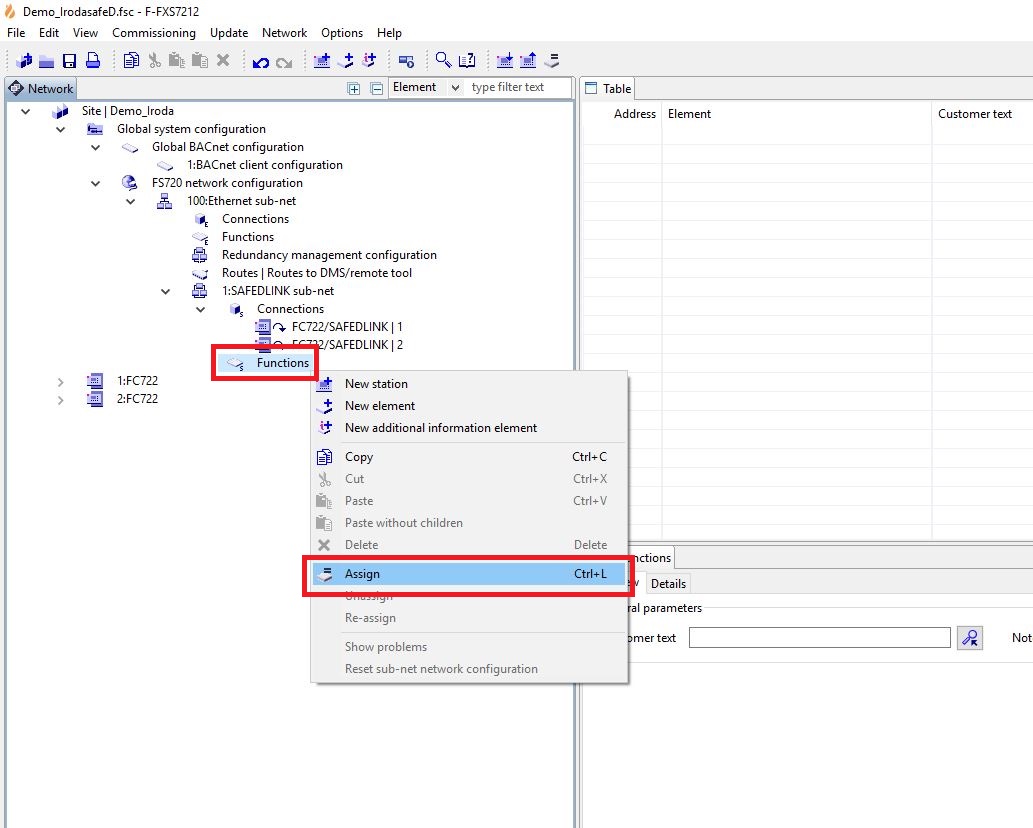Click the Undo arrow in the toolbar

[261, 62]
